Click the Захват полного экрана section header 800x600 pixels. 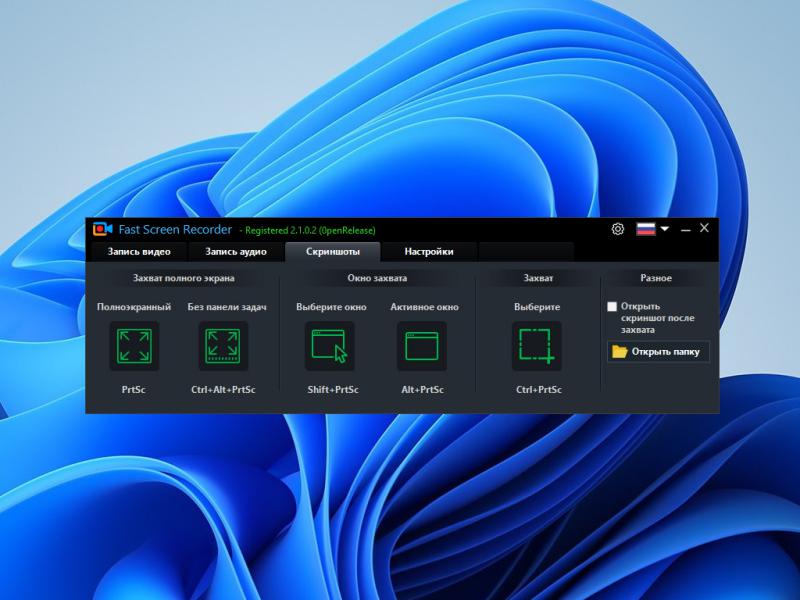184,278
